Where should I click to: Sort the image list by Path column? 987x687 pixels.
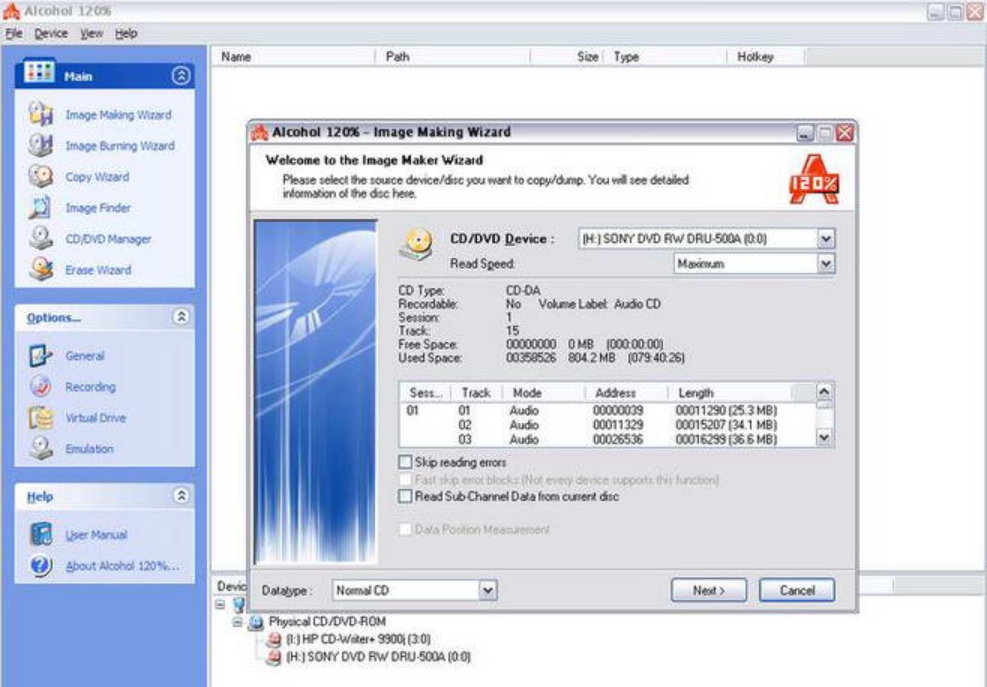453,57
